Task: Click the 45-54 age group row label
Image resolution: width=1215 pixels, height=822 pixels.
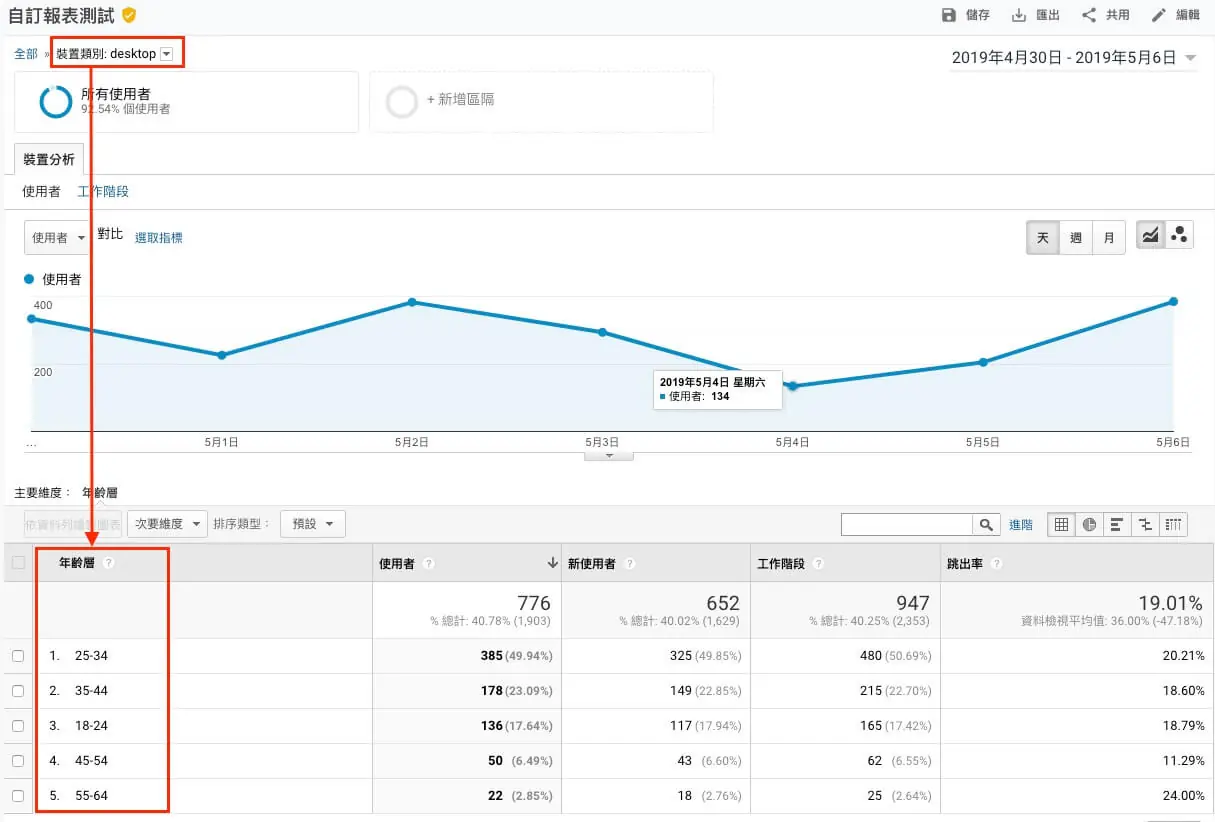Action: [x=91, y=761]
